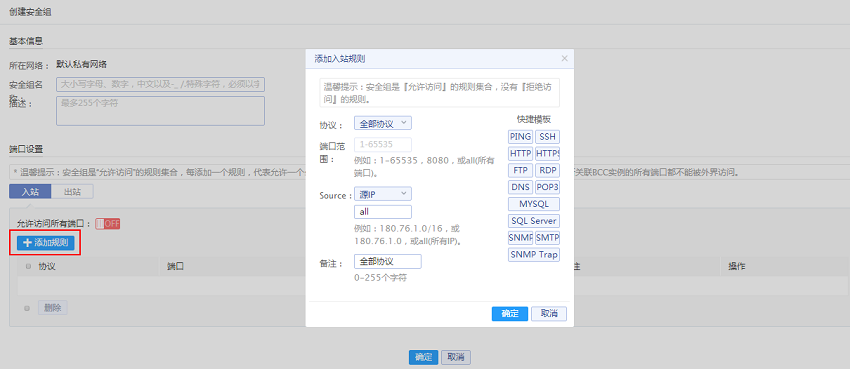This screenshot has height=369, width=850.
Task: Click the 基本信息 section heading
Action: coord(26,40)
